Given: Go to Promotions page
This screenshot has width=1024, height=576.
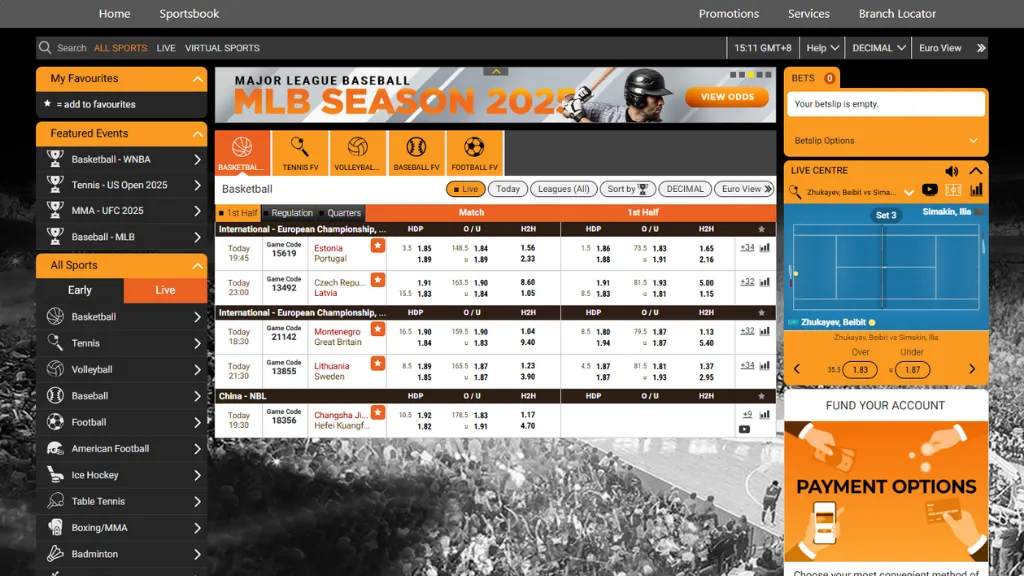Looking at the screenshot, I should tap(729, 14).
